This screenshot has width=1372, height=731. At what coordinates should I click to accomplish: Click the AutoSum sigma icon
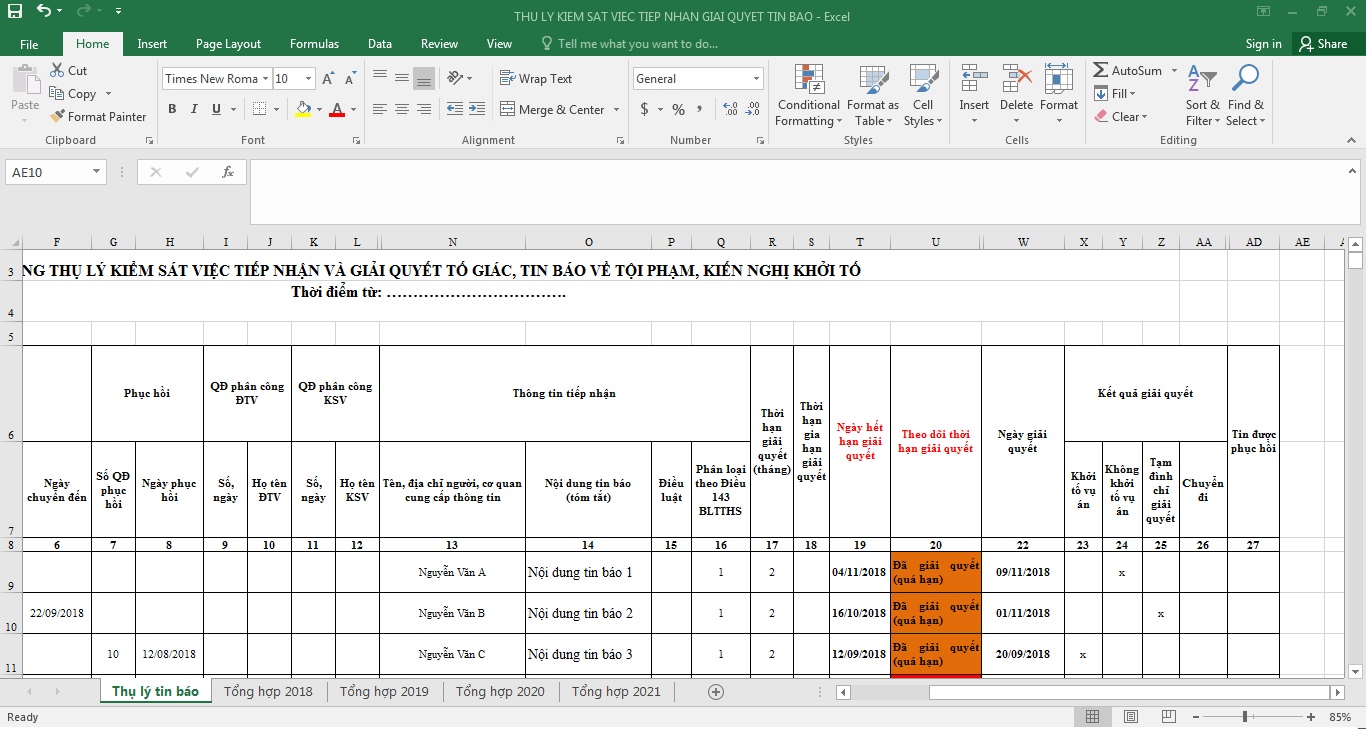point(1100,71)
